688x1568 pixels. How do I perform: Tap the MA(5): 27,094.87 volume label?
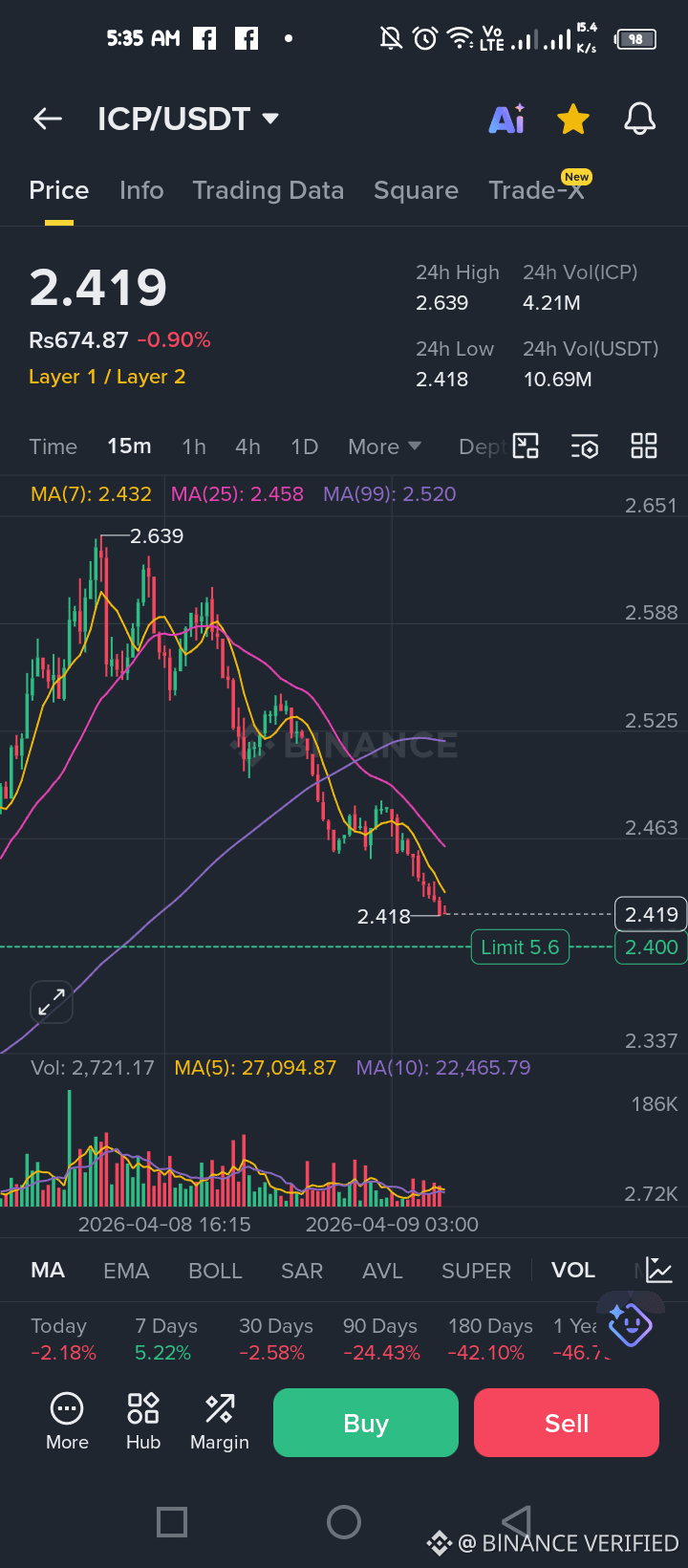(x=255, y=1068)
